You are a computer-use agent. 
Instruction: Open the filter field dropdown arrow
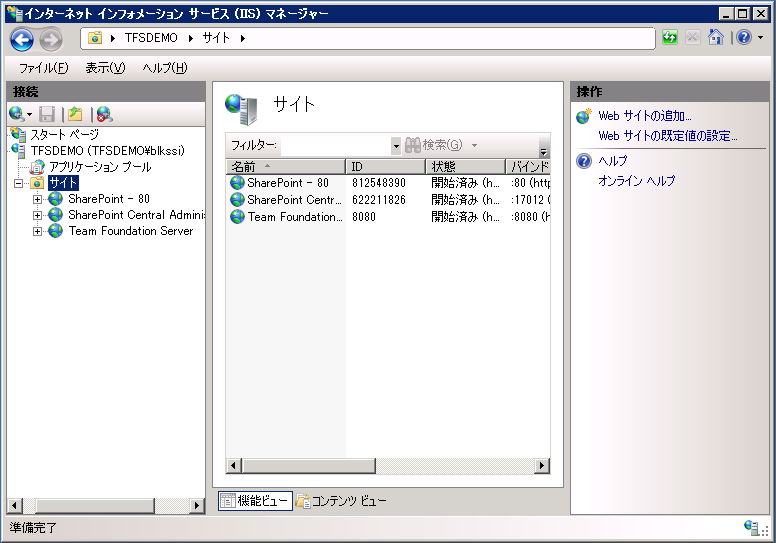[x=396, y=146]
